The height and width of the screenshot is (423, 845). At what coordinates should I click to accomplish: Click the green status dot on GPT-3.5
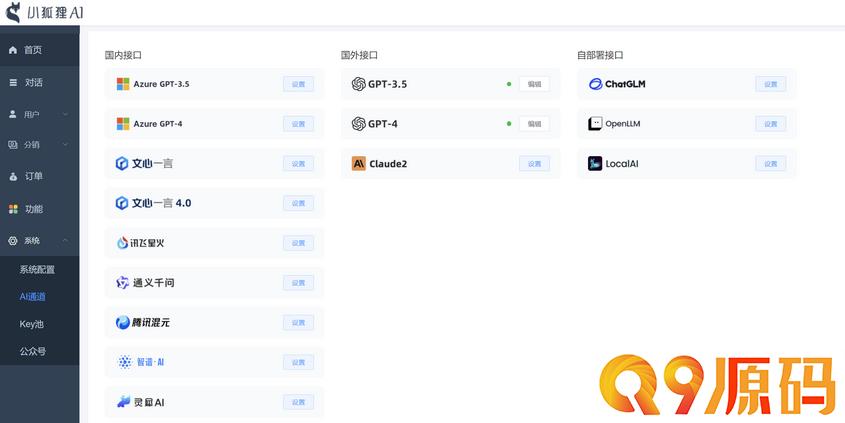[509, 84]
